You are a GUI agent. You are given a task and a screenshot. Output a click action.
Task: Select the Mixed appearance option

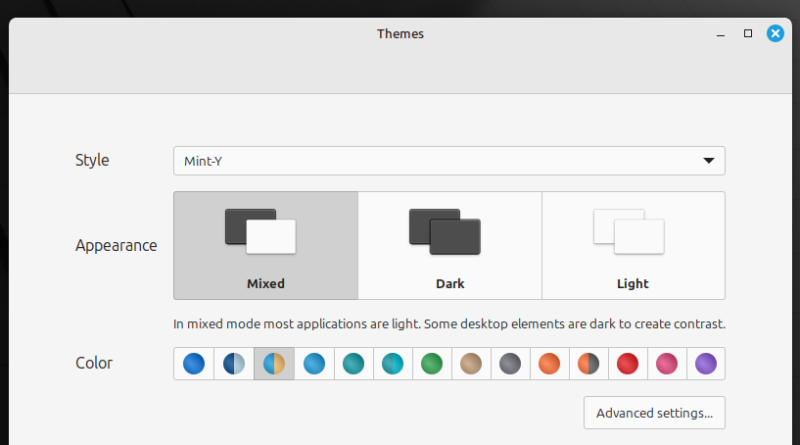coord(266,245)
